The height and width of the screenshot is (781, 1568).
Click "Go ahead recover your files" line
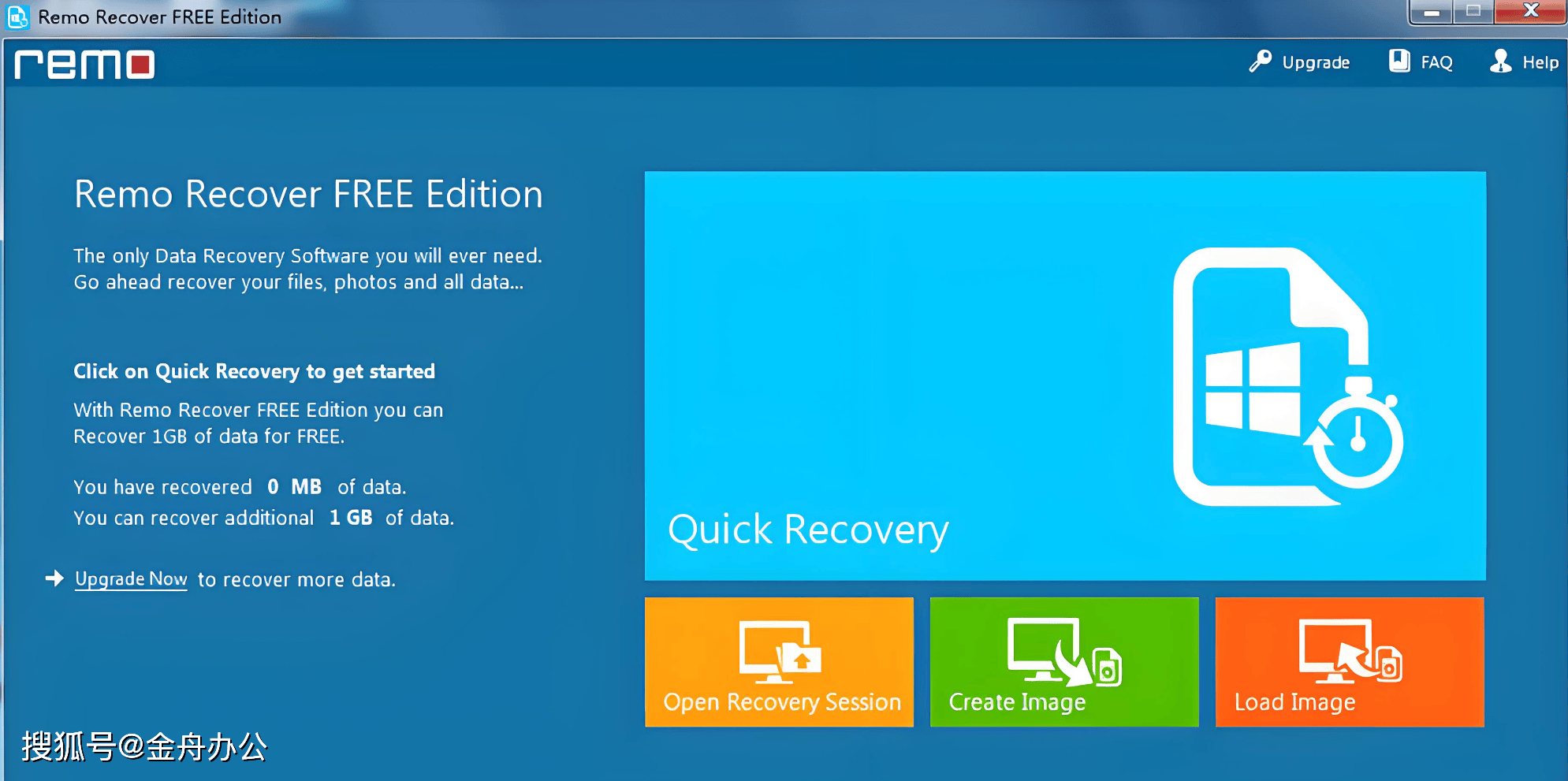pos(298,282)
